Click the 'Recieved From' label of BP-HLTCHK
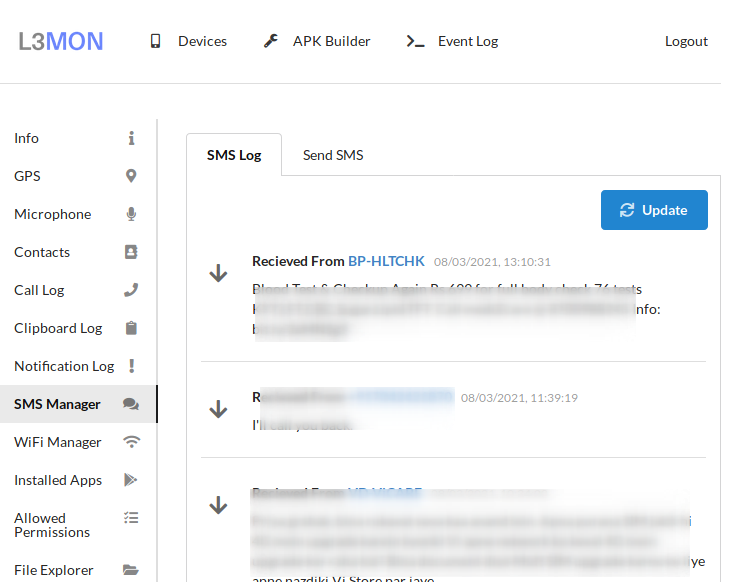Viewport: 738px width, 582px height. tap(298, 261)
